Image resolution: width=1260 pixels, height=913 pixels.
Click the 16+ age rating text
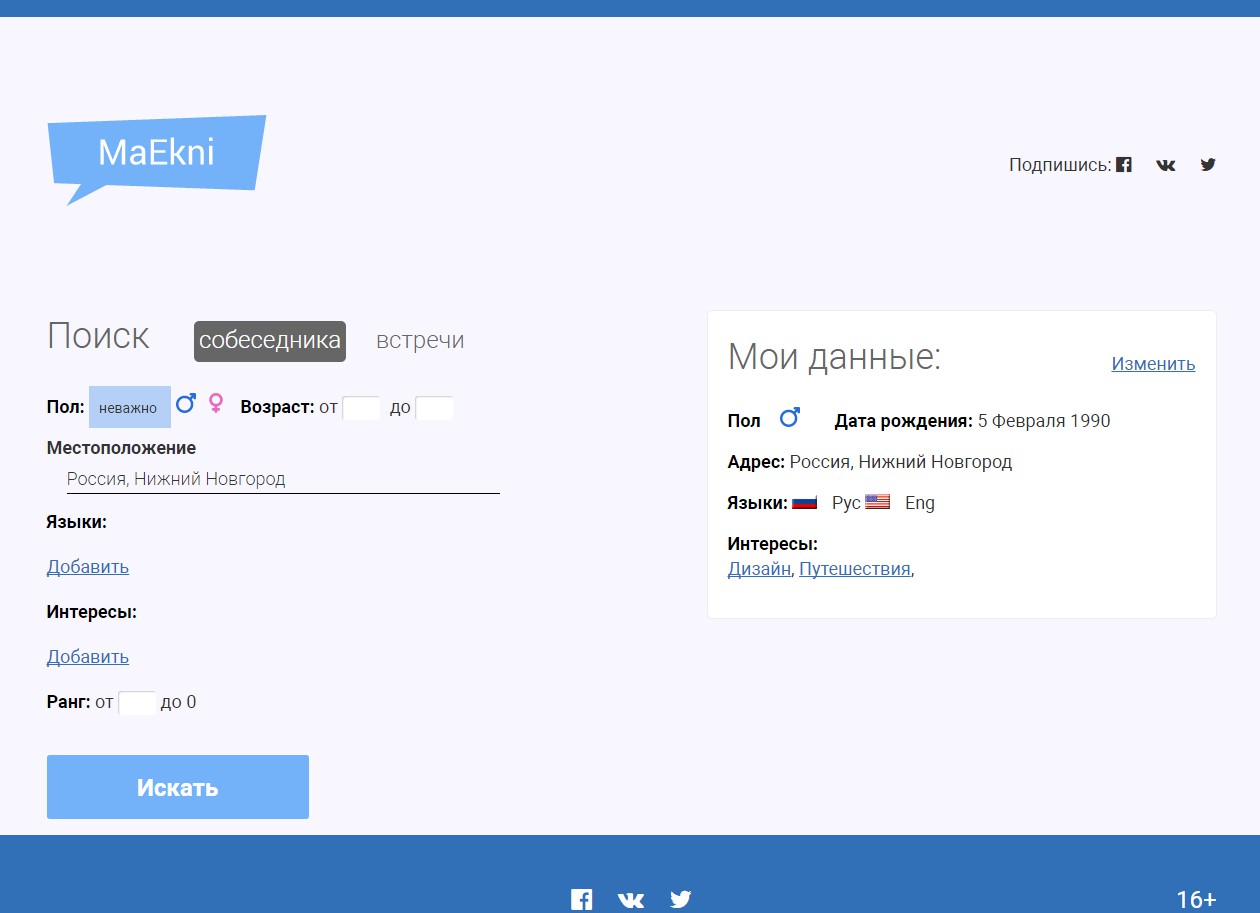pyautogui.click(x=1196, y=900)
